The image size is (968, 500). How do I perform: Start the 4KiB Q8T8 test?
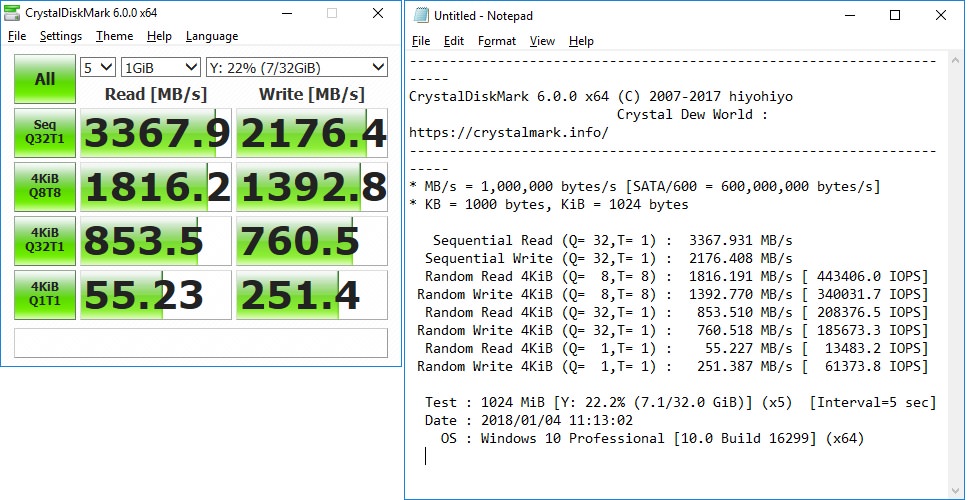pos(45,186)
